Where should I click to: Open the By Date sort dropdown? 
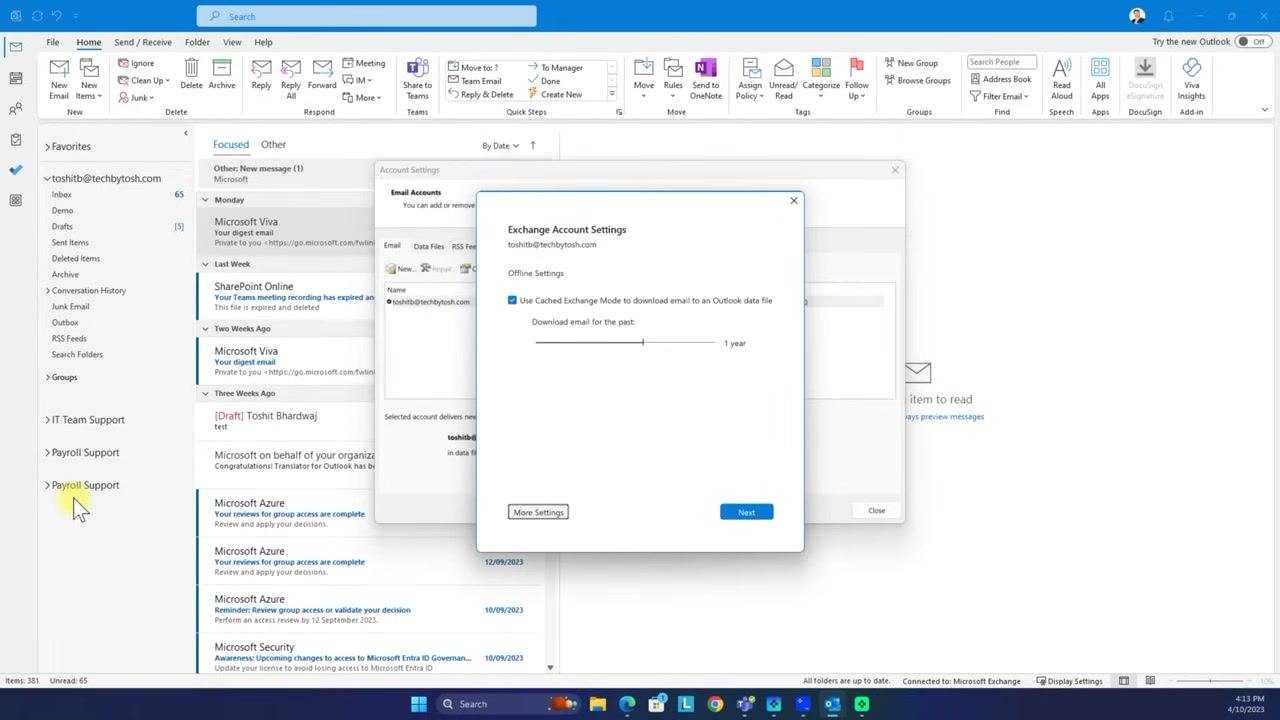(x=500, y=146)
